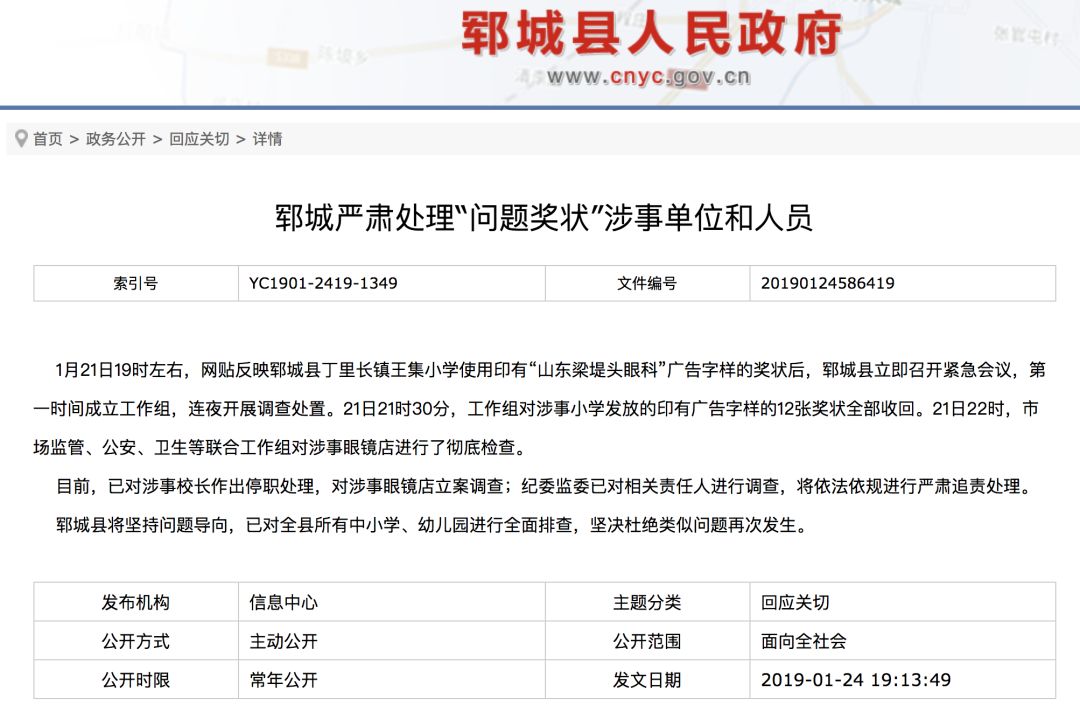Click the location pin icon in breadcrumb
1080x726 pixels.
[21, 138]
